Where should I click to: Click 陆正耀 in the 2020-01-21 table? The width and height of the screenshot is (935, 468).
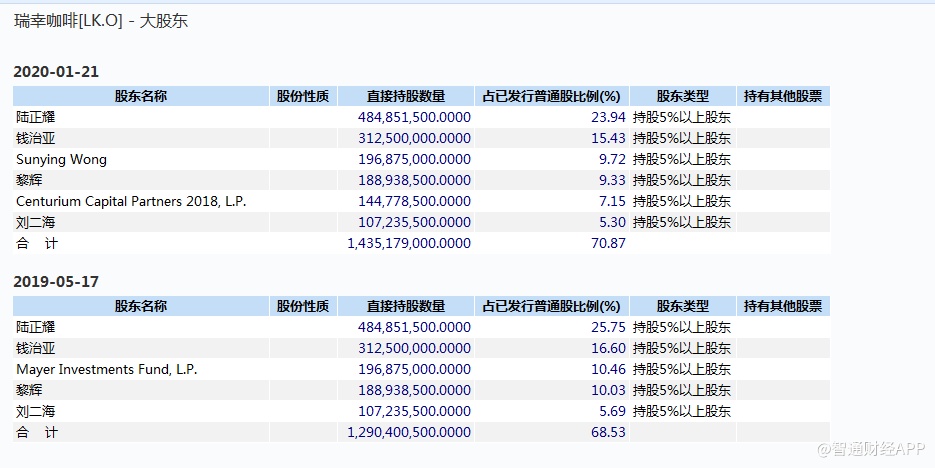pos(36,117)
